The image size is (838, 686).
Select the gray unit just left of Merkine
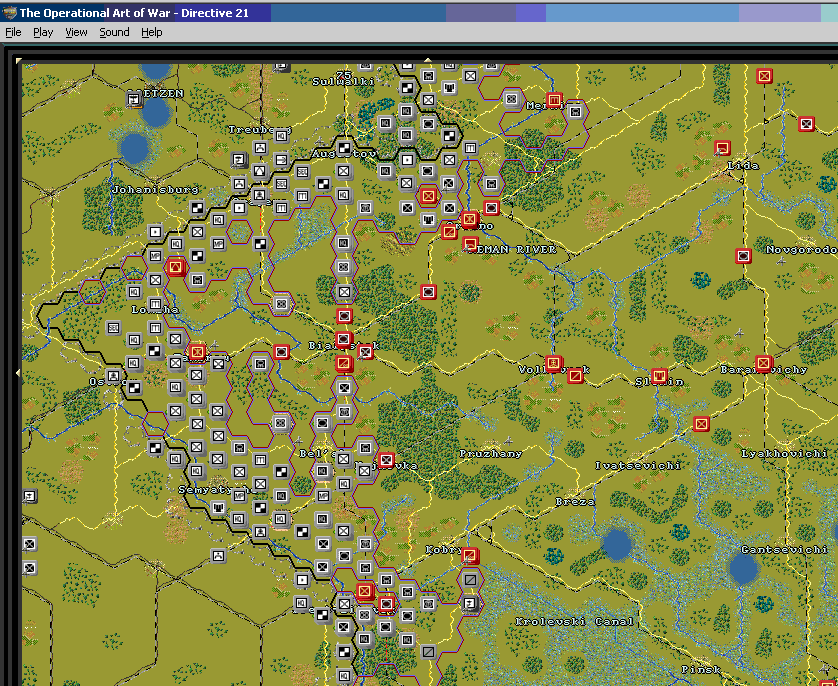point(511,99)
